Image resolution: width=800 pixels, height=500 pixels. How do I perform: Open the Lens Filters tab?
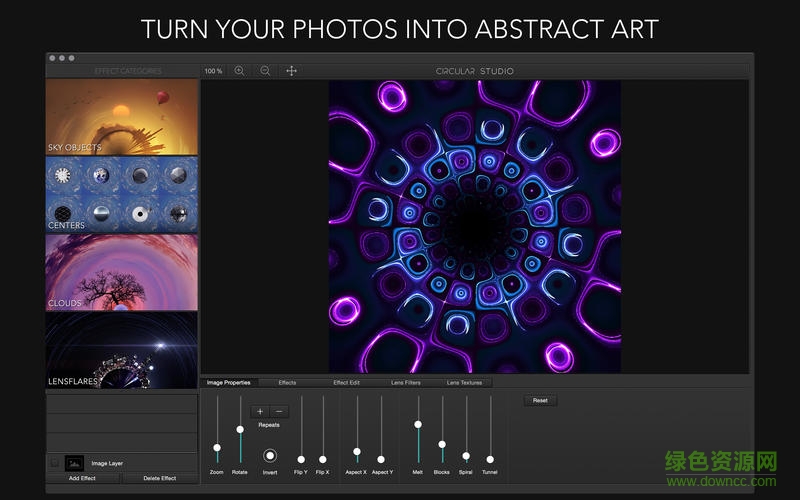click(x=406, y=383)
